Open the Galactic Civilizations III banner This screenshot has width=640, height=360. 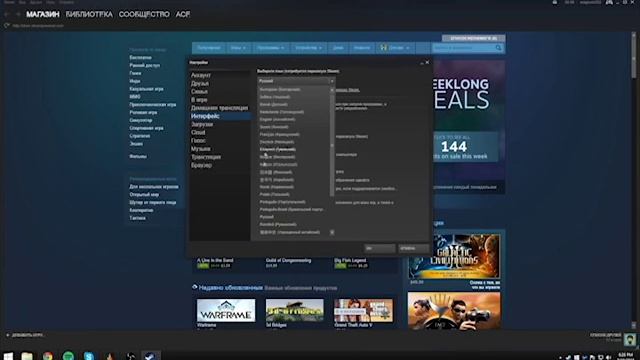point(454,256)
